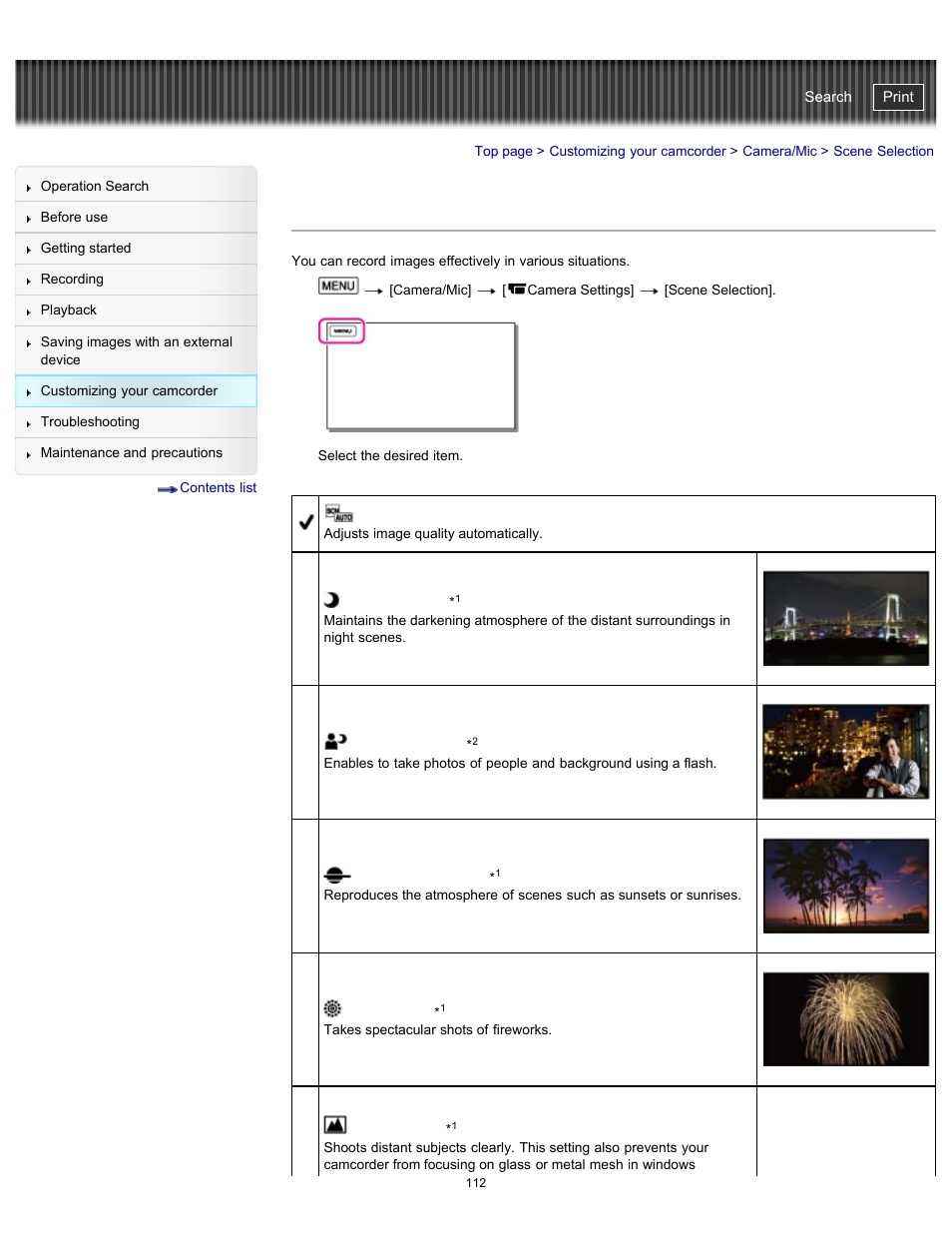The width and height of the screenshot is (952, 1233).
Task: Expand Customizing your camcorder arrow
Action: [29, 392]
